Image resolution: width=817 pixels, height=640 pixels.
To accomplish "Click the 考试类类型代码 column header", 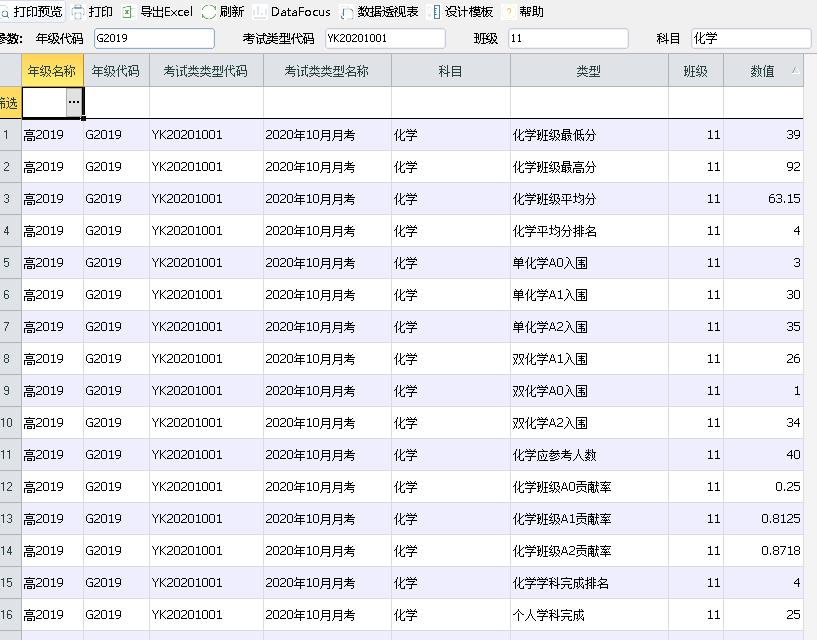I will (x=206, y=70).
